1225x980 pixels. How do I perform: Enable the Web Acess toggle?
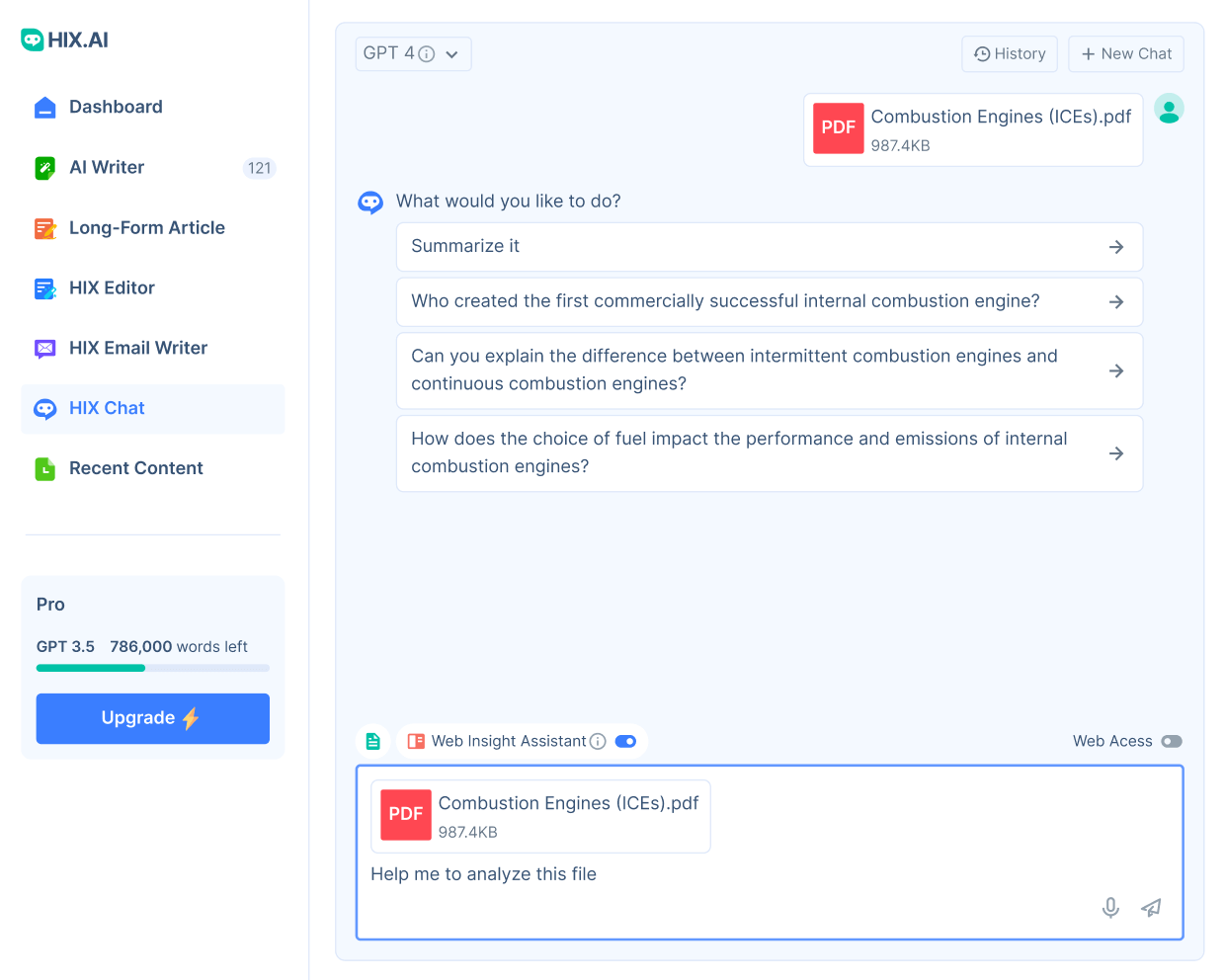[x=1172, y=741]
